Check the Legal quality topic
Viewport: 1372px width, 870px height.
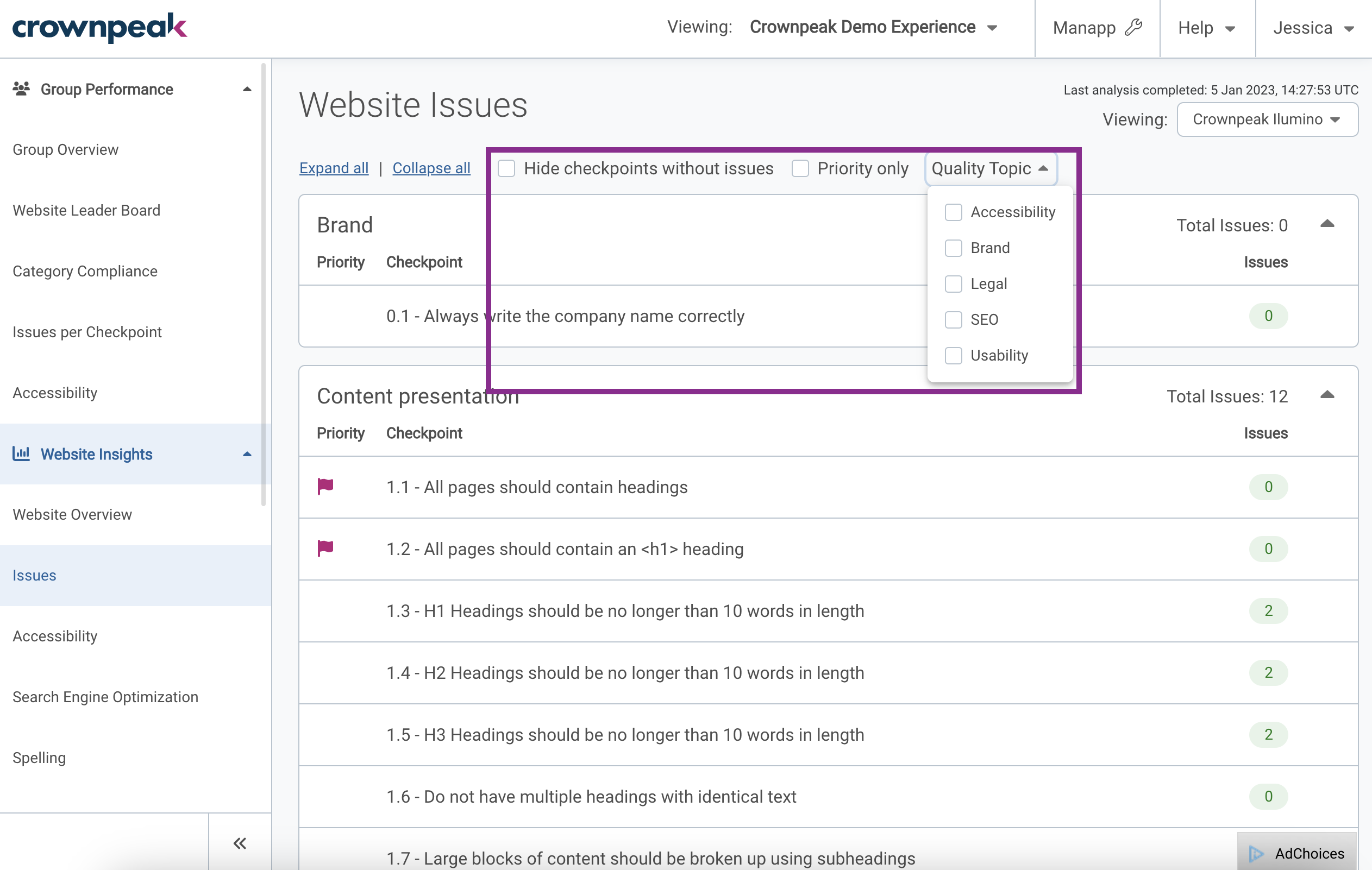(953, 284)
